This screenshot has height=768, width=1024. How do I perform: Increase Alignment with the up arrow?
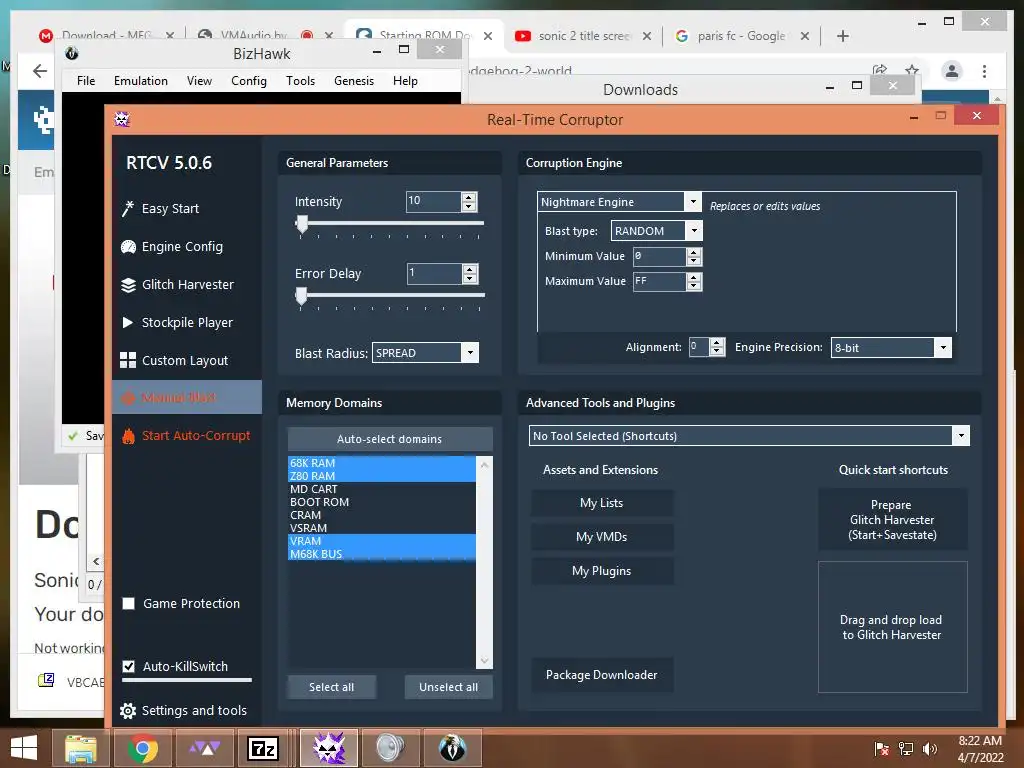717,343
